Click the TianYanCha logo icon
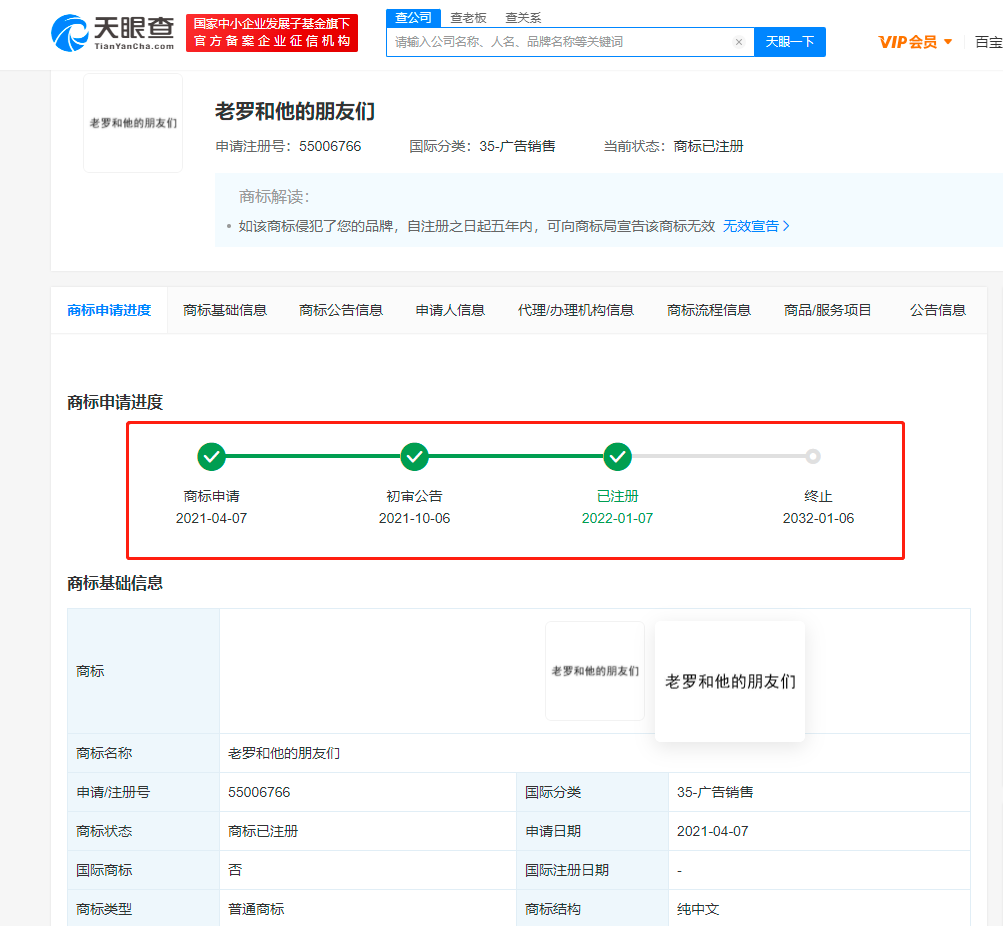This screenshot has height=926, width=1003. [x=70, y=32]
